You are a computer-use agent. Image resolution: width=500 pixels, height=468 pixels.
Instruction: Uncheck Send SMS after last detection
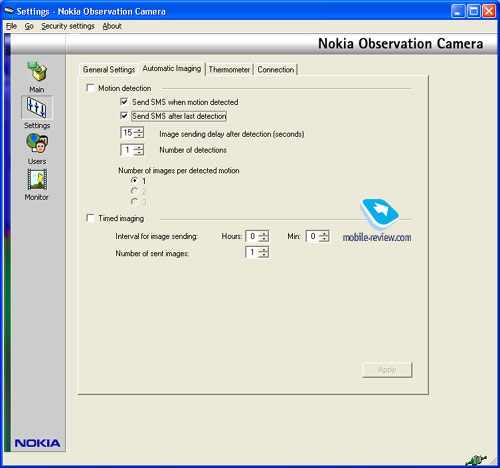(x=124, y=116)
